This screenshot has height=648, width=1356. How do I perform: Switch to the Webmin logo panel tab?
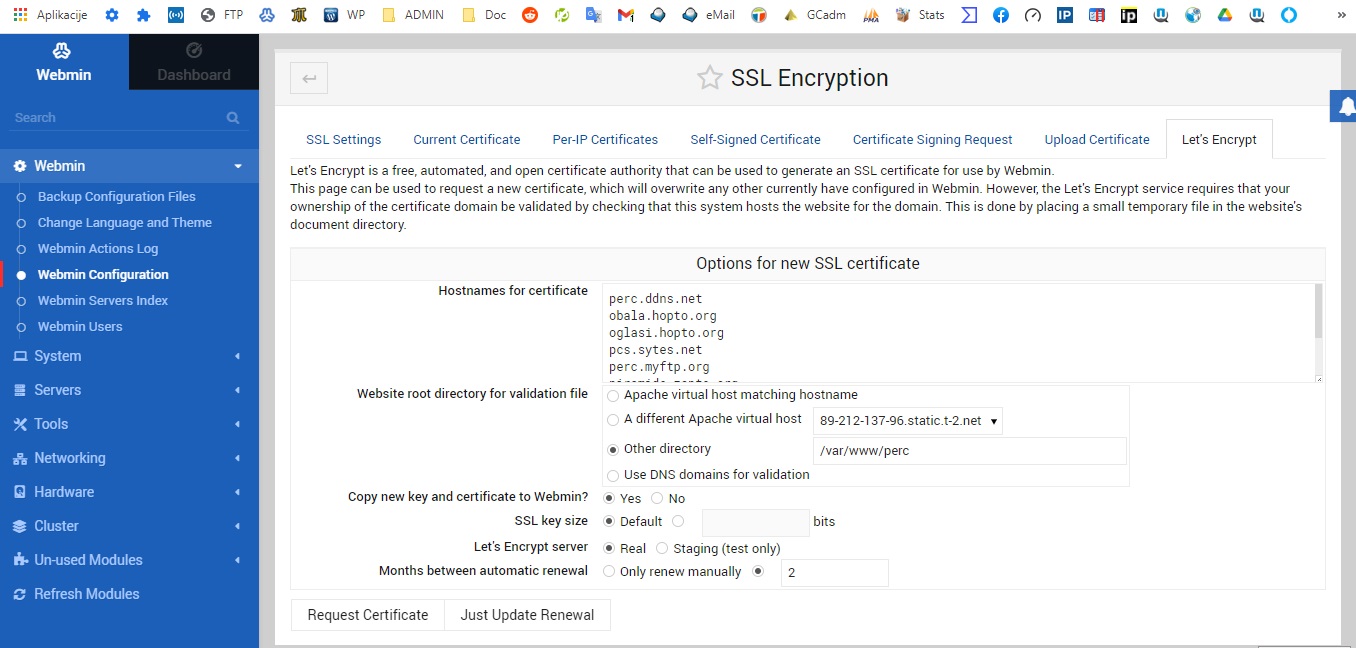tap(64, 62)
